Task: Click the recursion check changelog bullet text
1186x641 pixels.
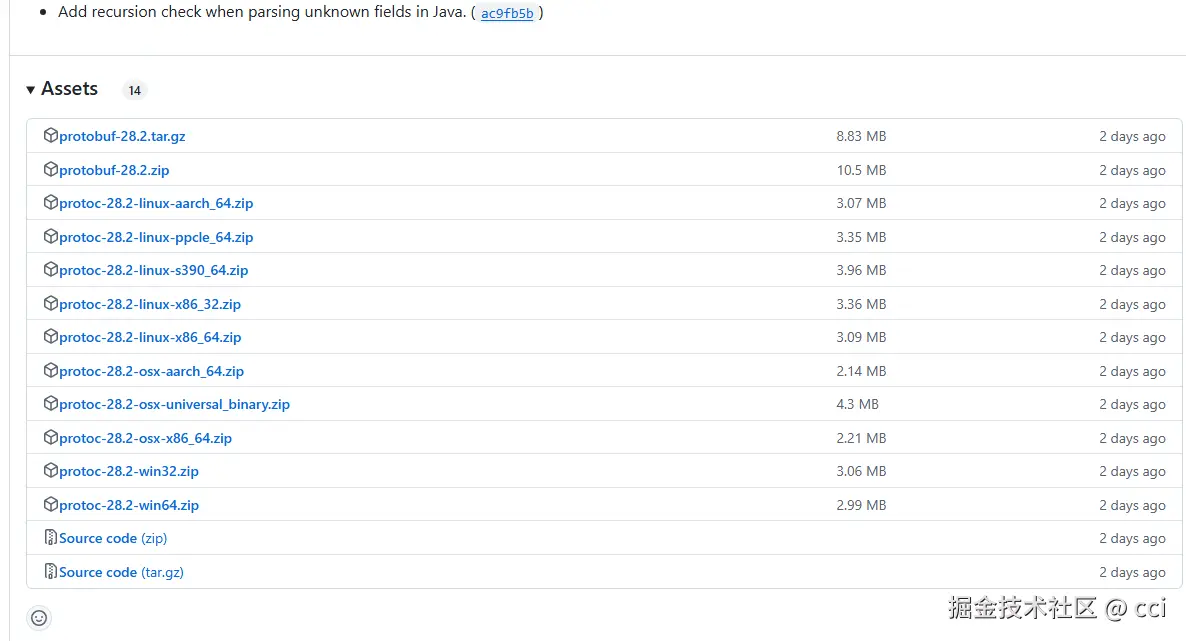Action: (262, 12)
